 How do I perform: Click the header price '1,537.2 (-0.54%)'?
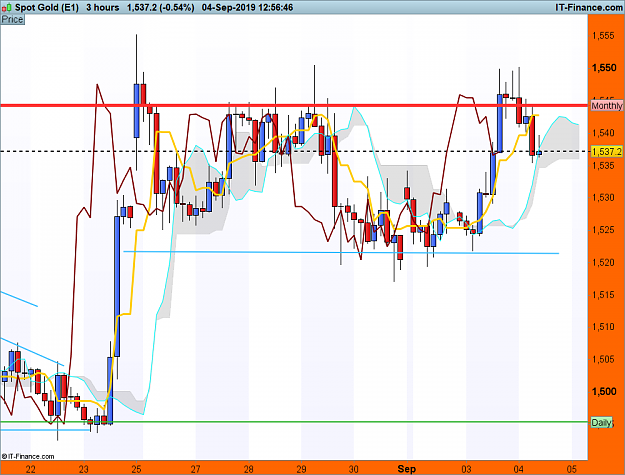161,8
